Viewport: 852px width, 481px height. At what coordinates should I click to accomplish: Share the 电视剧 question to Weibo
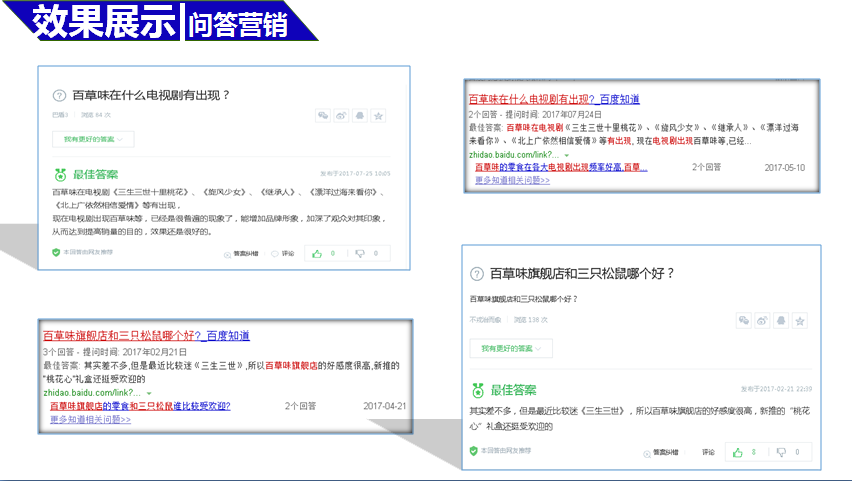(341, 116)
